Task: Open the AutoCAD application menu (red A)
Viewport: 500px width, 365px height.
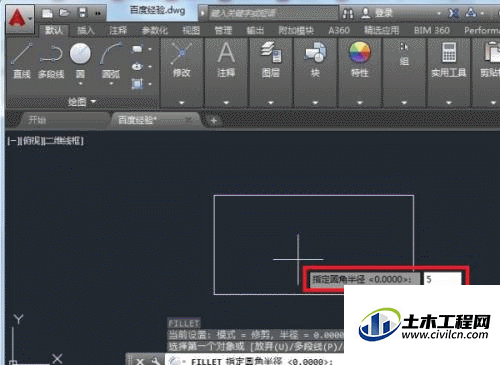Action: click(19, 18)
